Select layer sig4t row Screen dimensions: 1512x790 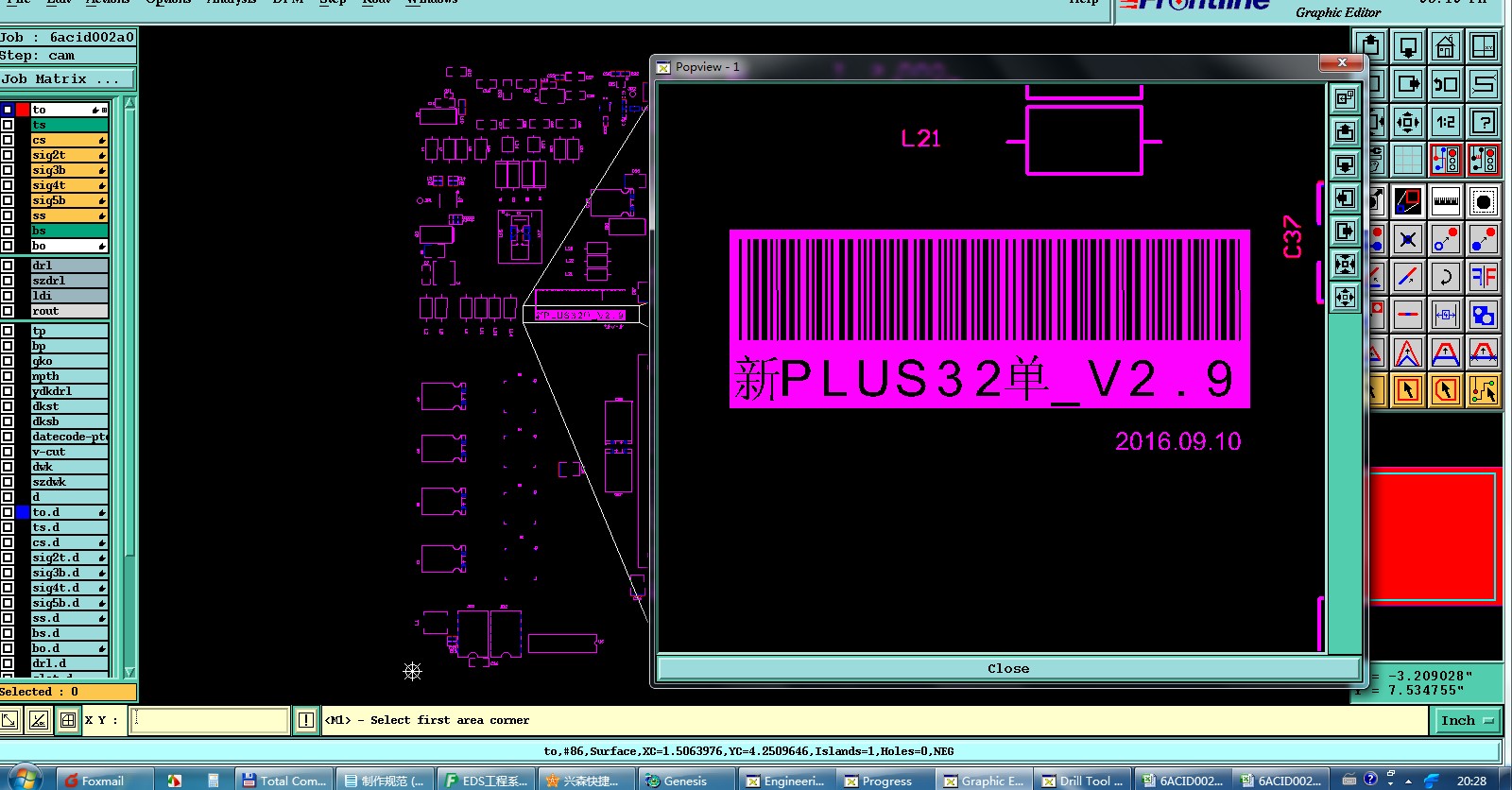[x=70, y=185]
